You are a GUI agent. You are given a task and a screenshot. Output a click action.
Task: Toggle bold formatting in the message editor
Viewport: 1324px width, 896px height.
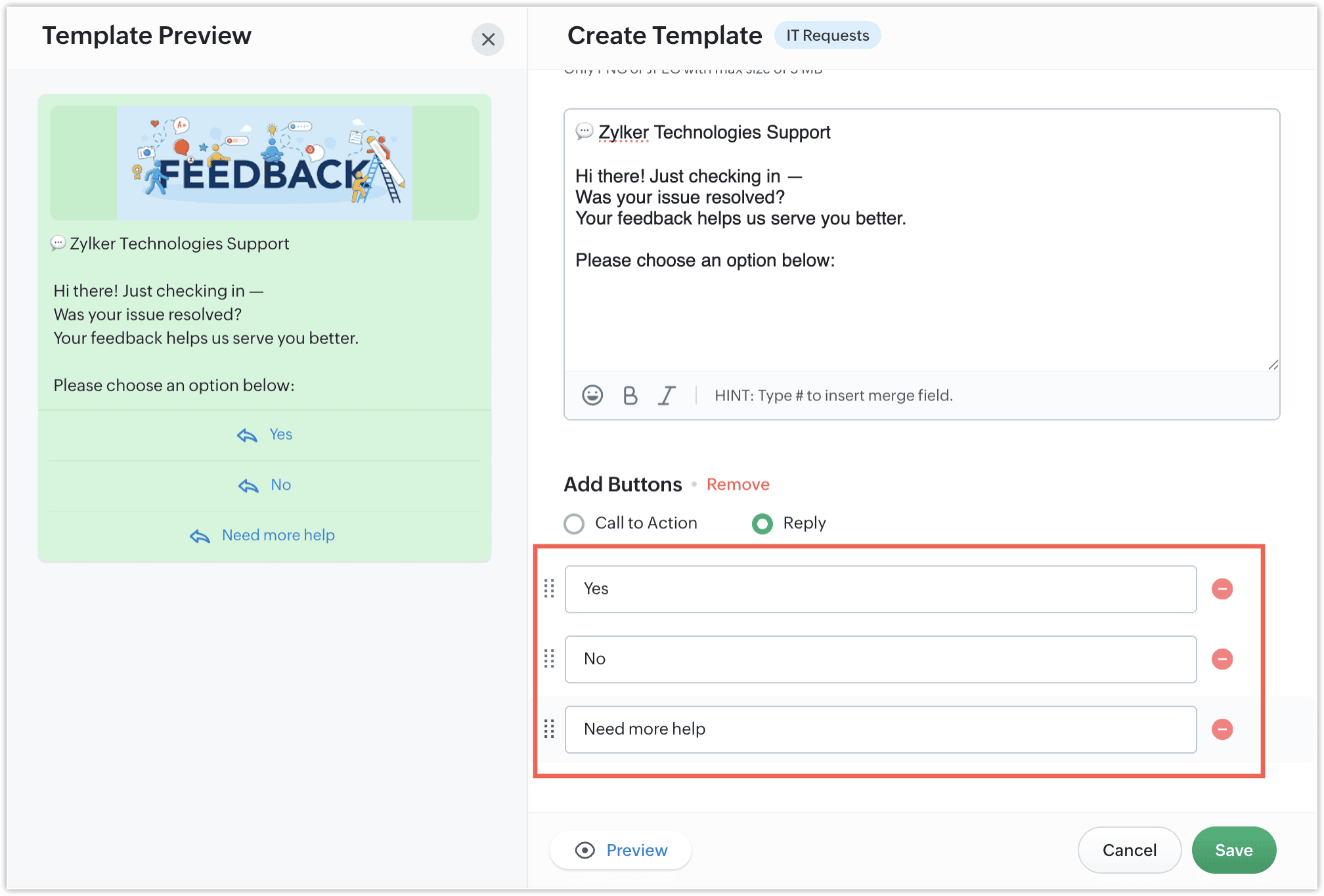(630, 395)
